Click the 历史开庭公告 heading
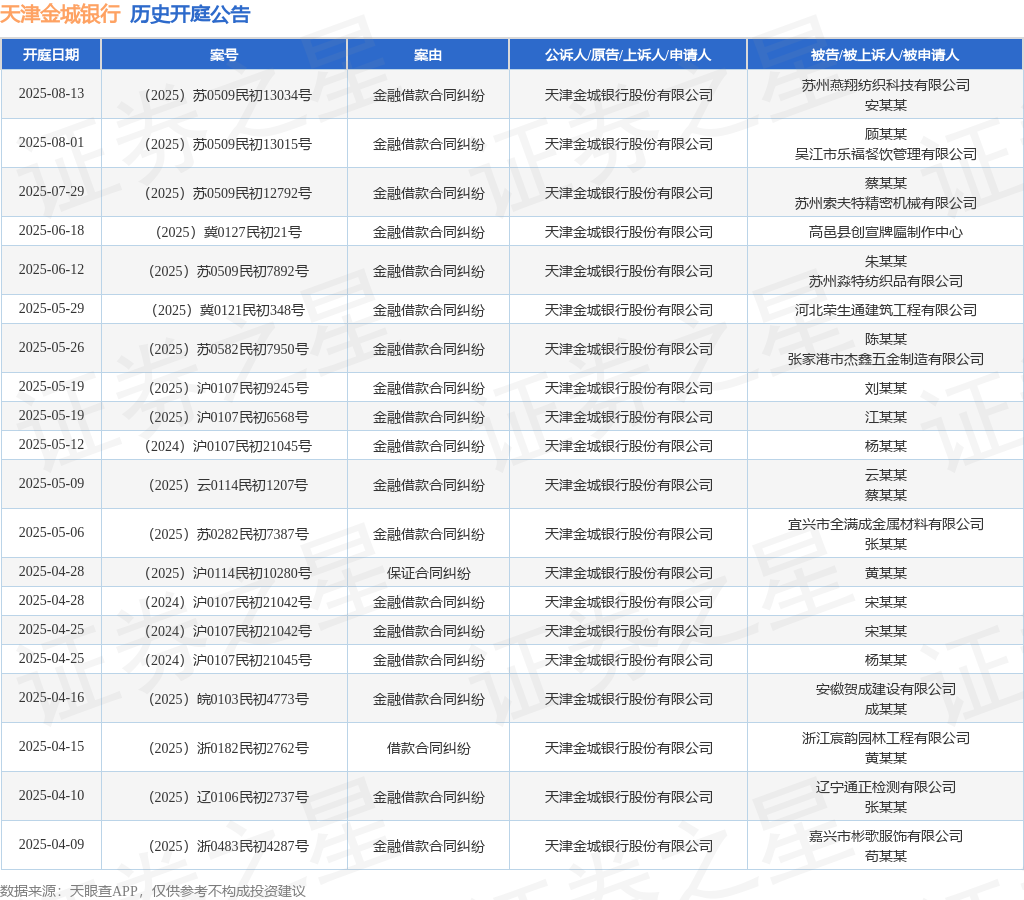The image size is (1024, 900). 190,14
